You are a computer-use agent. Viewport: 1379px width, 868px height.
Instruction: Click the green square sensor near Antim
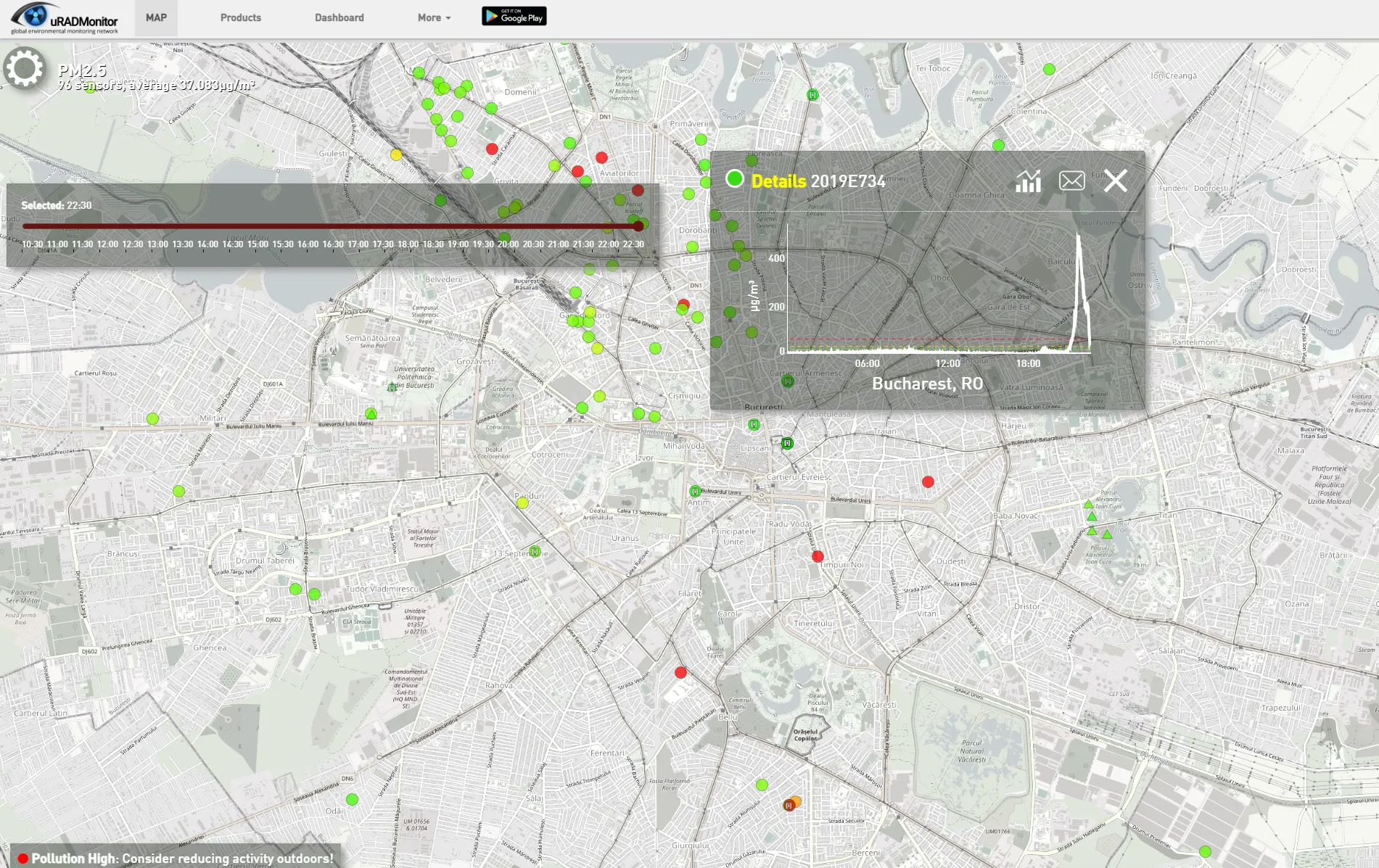point(695,491)
